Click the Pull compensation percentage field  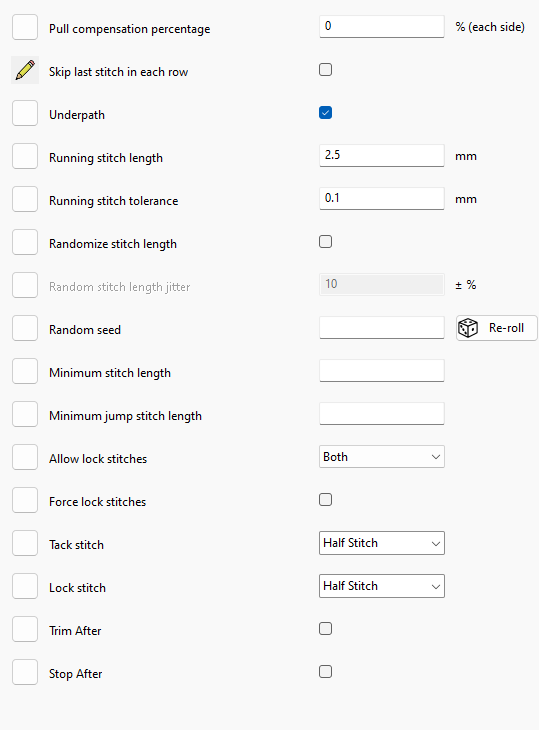point(382,27)
